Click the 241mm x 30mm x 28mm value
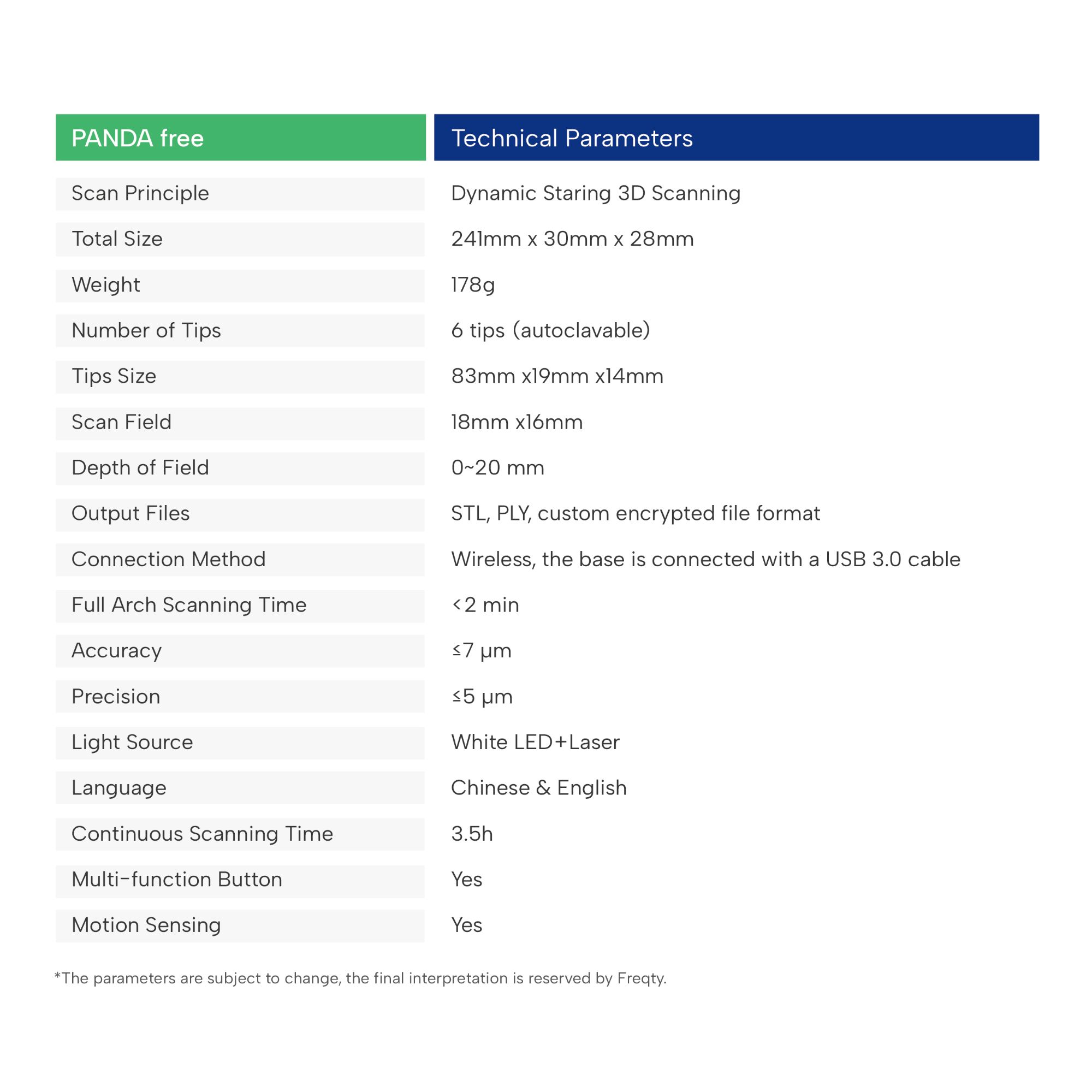1092x1092 pixels. (x=572, y=239)
